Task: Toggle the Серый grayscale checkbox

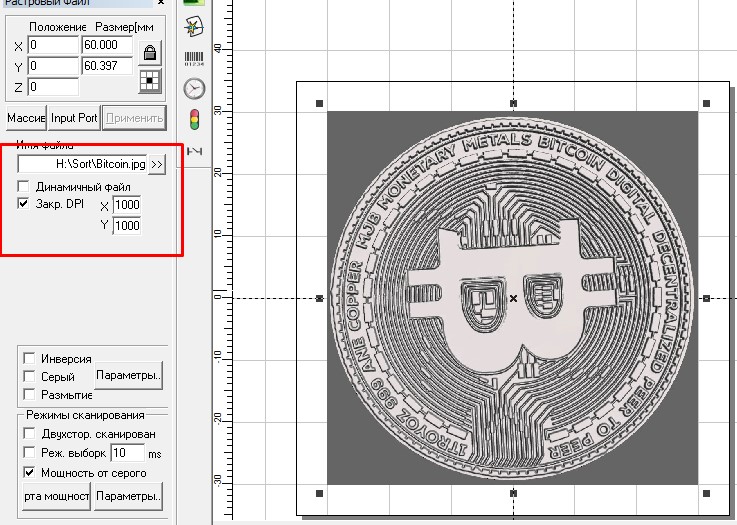Action: (29, 377)
